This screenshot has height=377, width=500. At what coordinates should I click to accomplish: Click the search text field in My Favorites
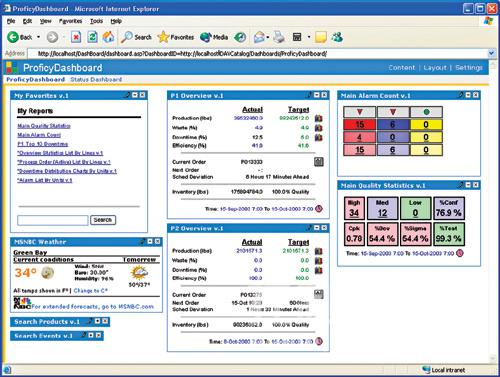click(53, 220)
